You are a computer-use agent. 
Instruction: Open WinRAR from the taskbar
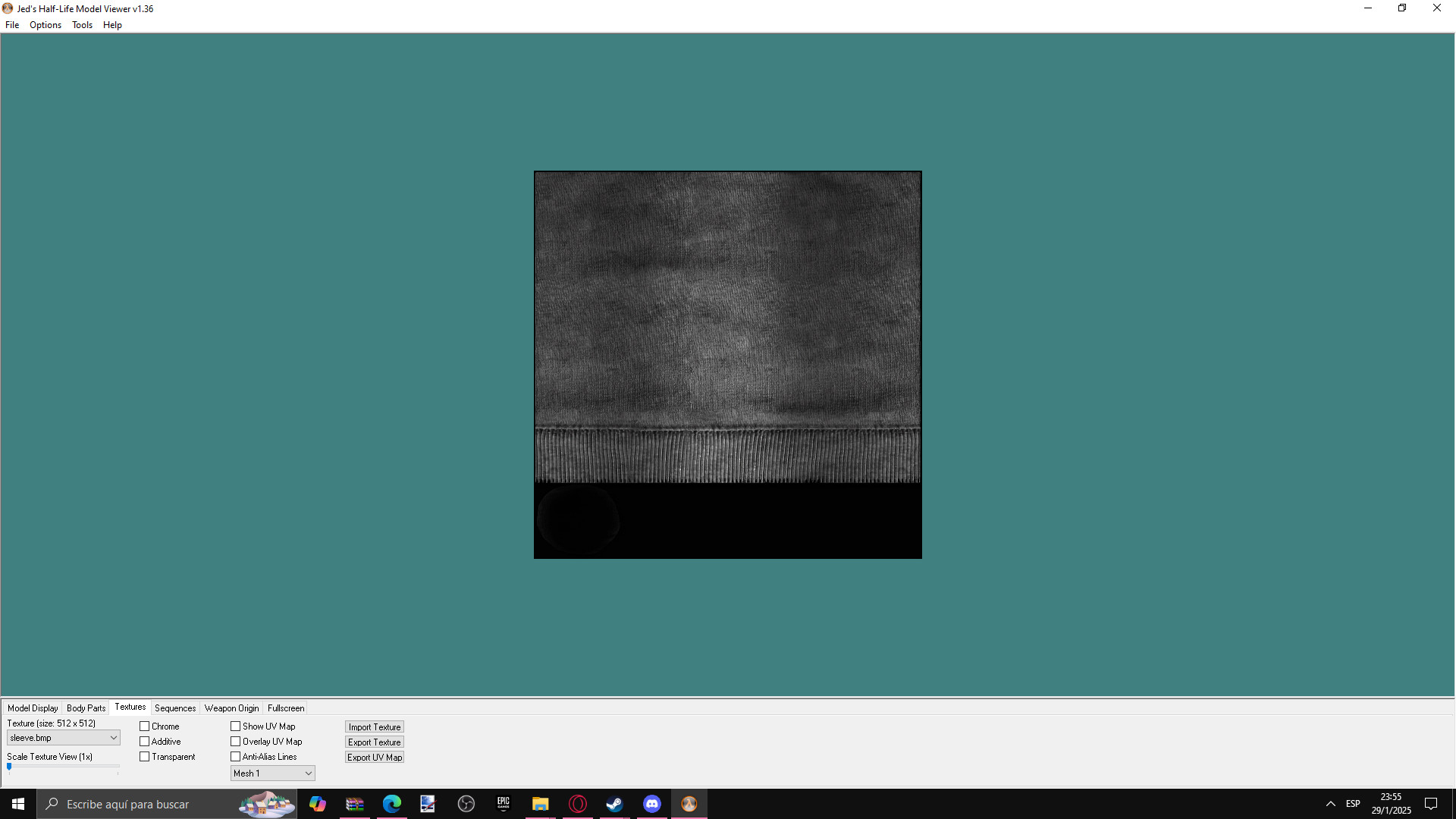pos(354,804)
